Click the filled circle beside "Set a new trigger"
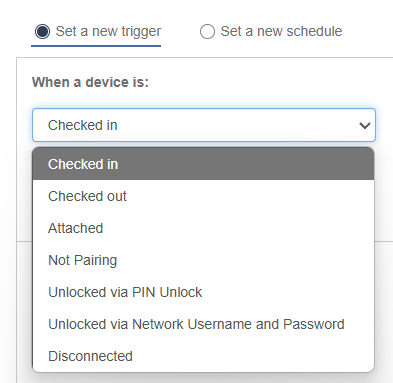 tap(42, 32)
